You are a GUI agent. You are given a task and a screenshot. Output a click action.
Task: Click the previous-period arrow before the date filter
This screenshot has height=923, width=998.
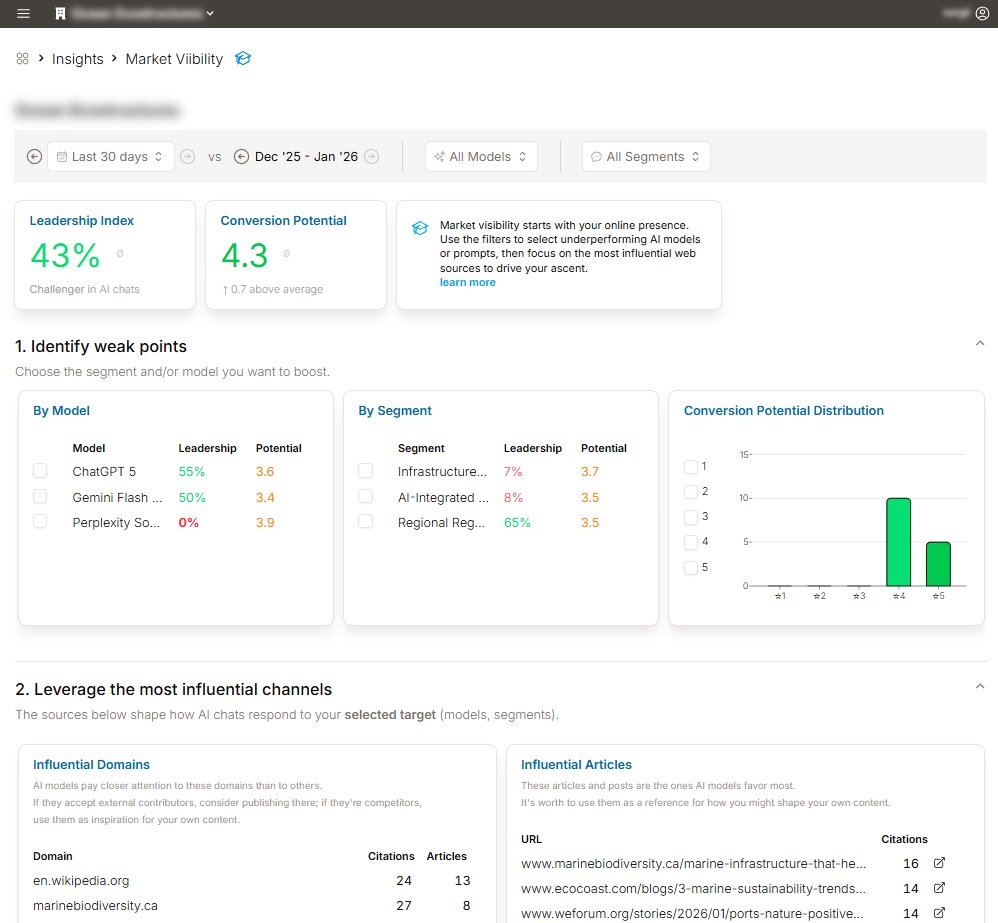pyautogui.click(x=32, y=156)
